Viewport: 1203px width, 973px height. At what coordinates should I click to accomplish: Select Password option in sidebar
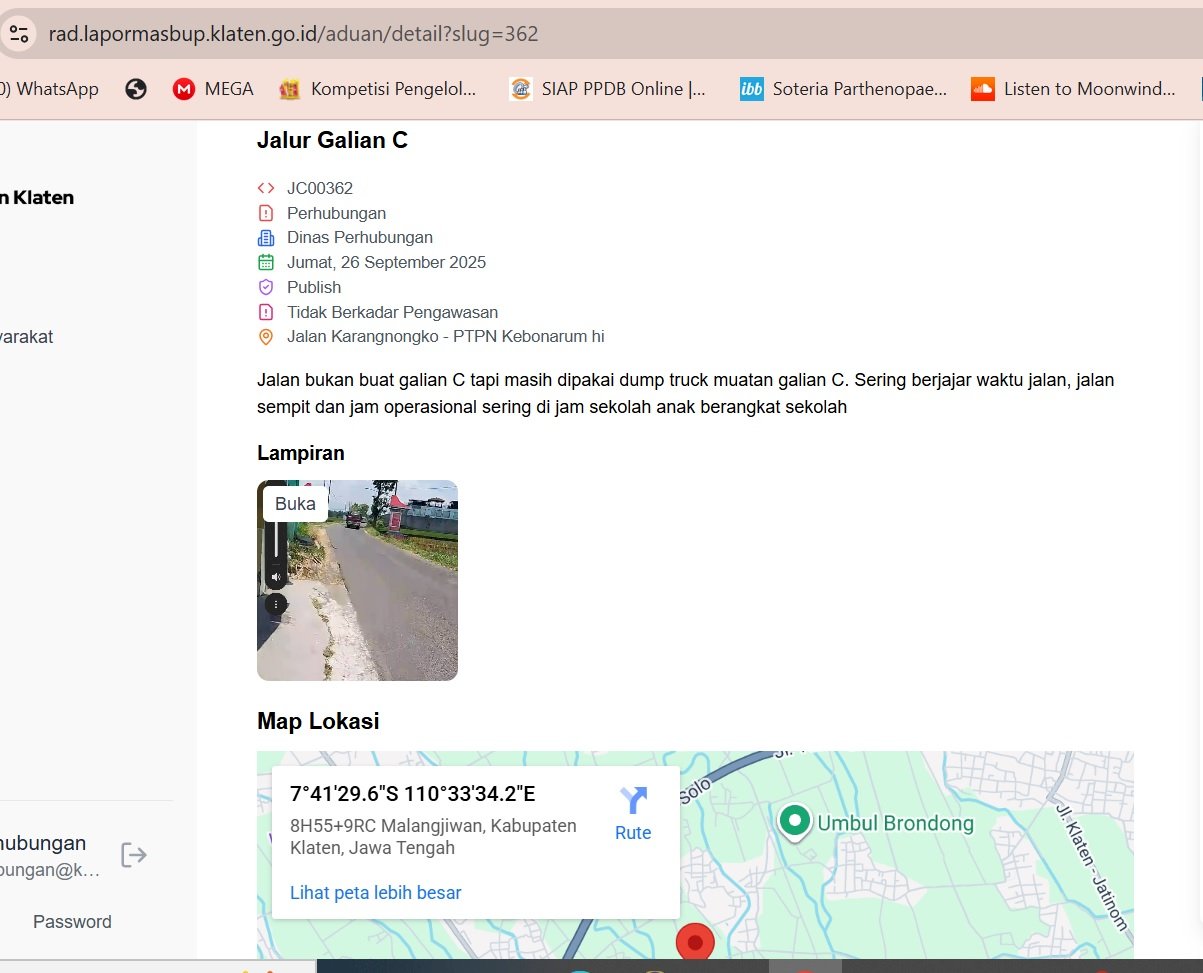pos(72,922)
